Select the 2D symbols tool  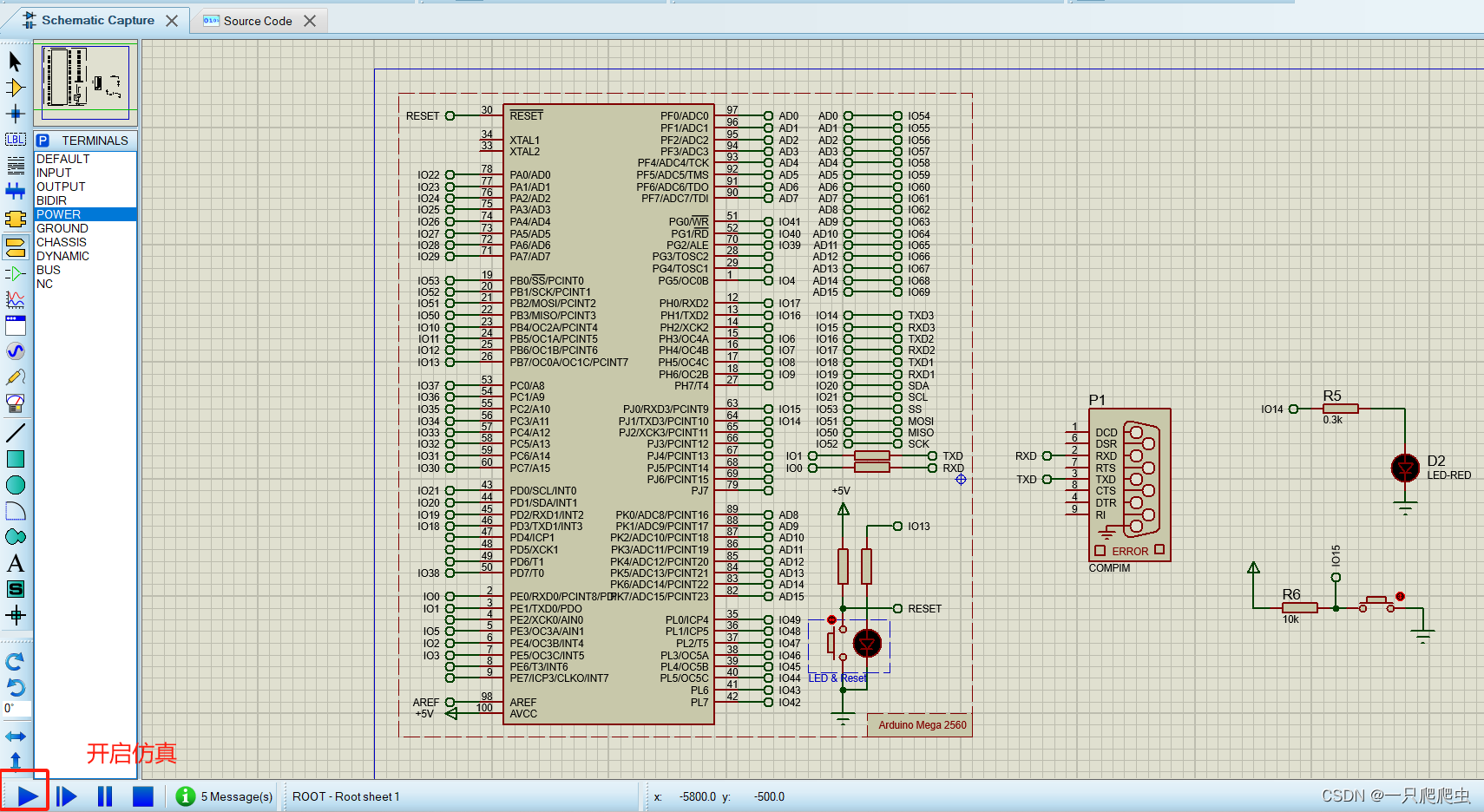click(x=15, y=589)
